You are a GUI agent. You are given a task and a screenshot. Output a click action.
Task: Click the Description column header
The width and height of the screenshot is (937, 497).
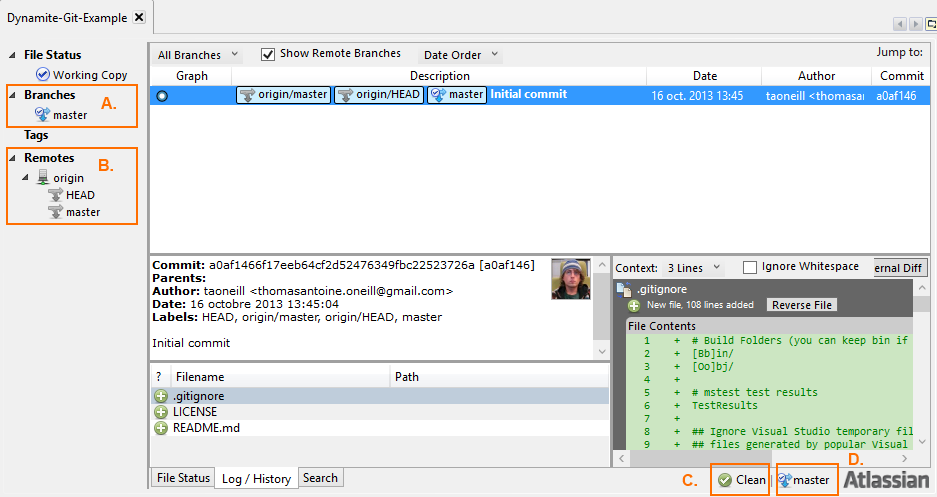pyautogui.click(x=439, y=76)
